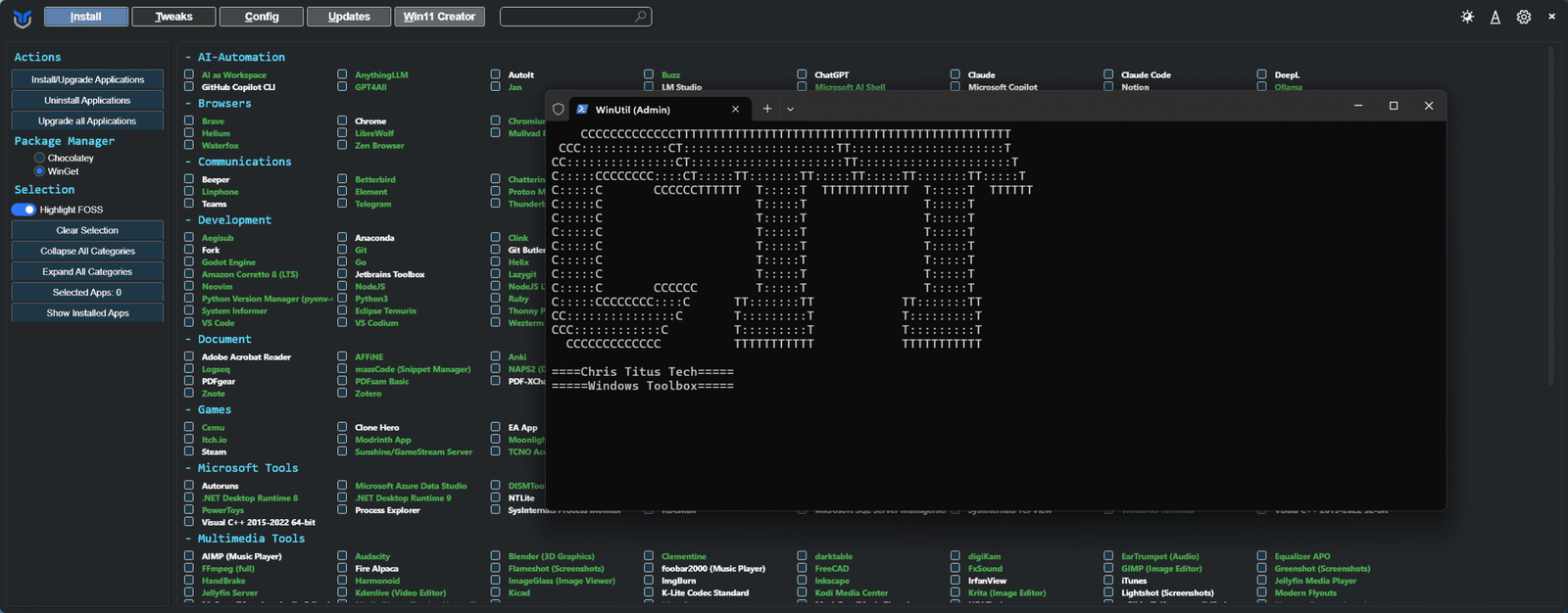Click Uninstall Applications button

[x=87, y=100]
